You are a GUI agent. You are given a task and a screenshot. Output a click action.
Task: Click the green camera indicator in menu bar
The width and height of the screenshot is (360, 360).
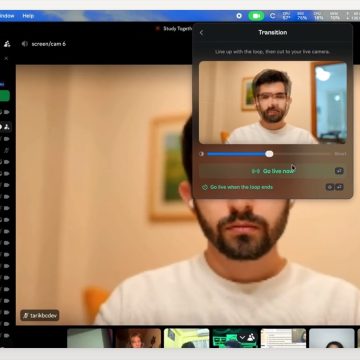[256, 16]
